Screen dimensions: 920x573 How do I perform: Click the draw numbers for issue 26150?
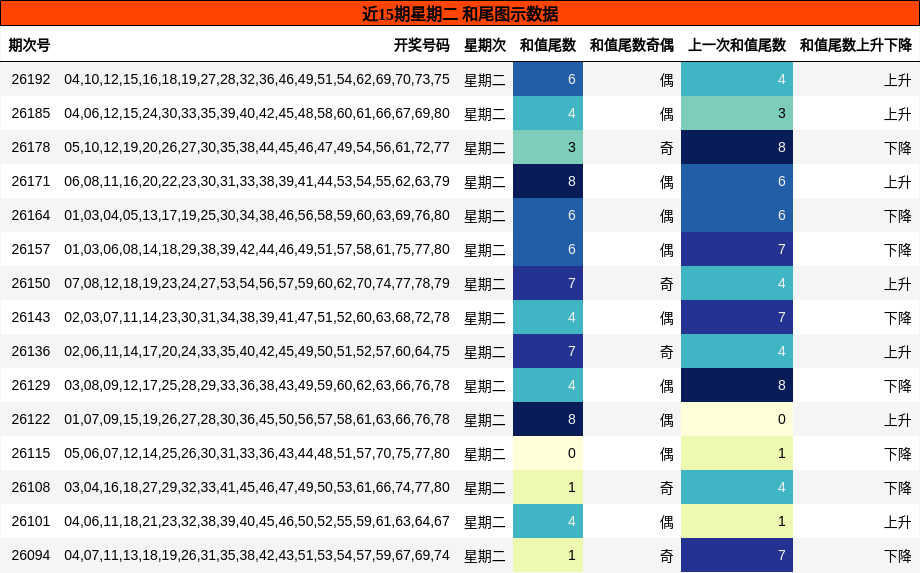pyautogui.click(x=257, y=283)
